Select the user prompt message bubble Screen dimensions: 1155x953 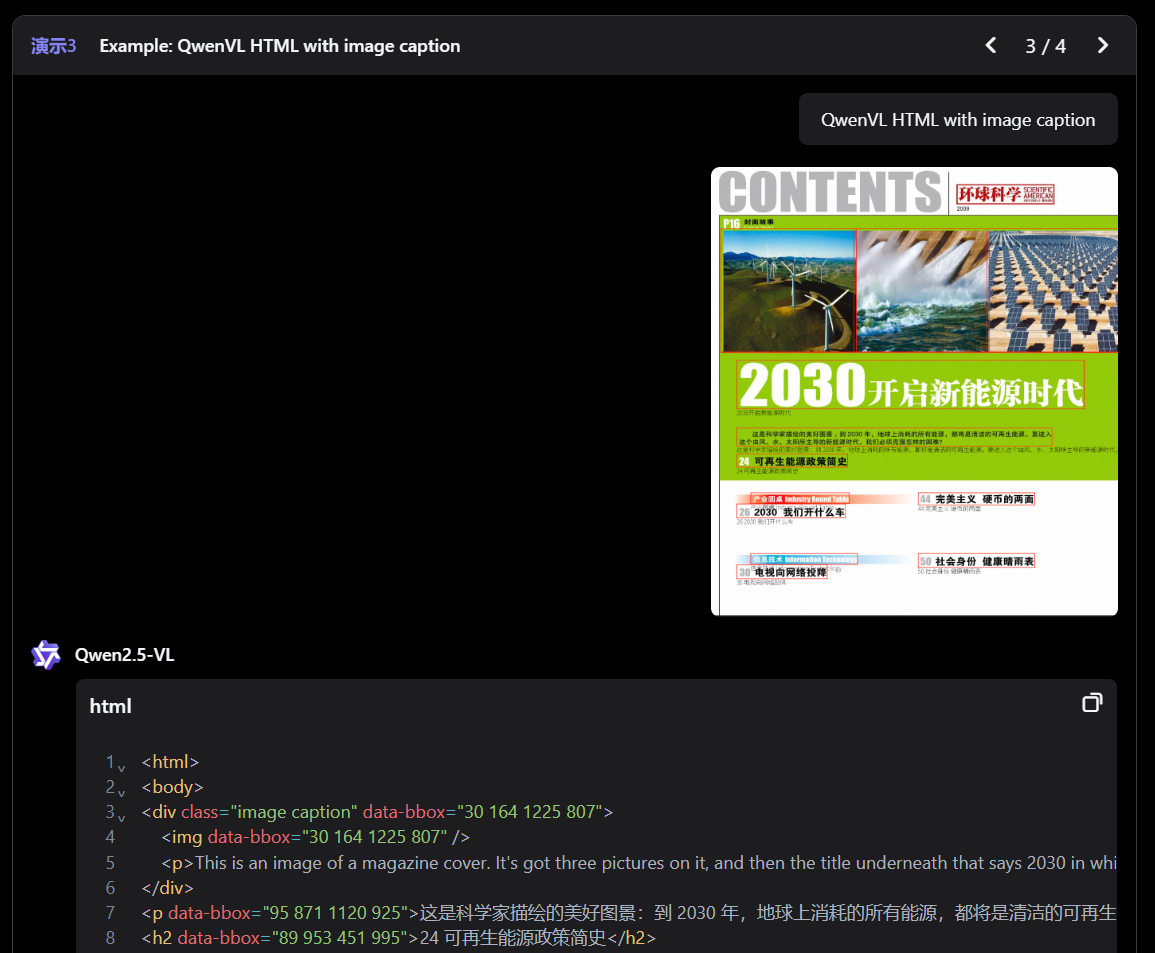[957, 120]
